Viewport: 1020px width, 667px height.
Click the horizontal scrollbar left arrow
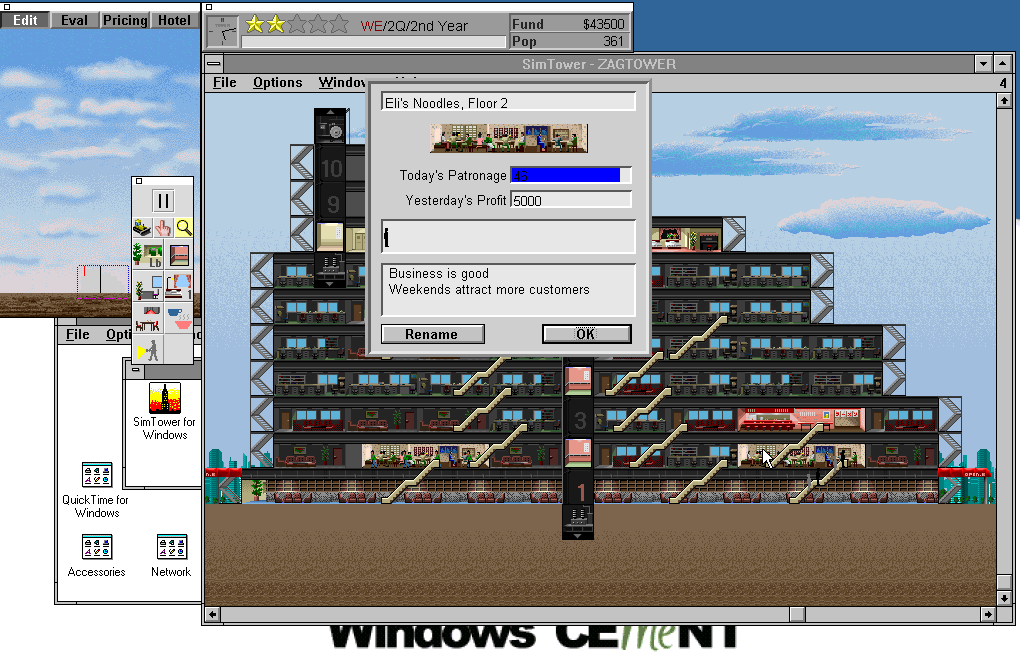coord(212,614)
